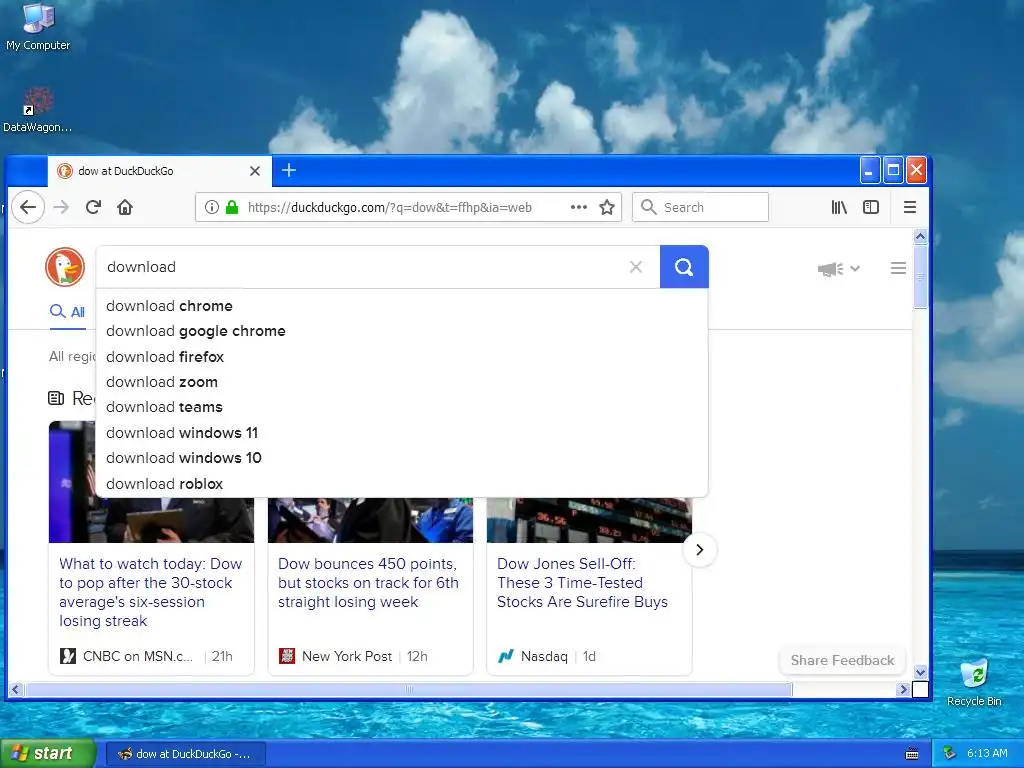The image size is (1024, 768).
Task: Select the All results tab
Action: [68, 312]
